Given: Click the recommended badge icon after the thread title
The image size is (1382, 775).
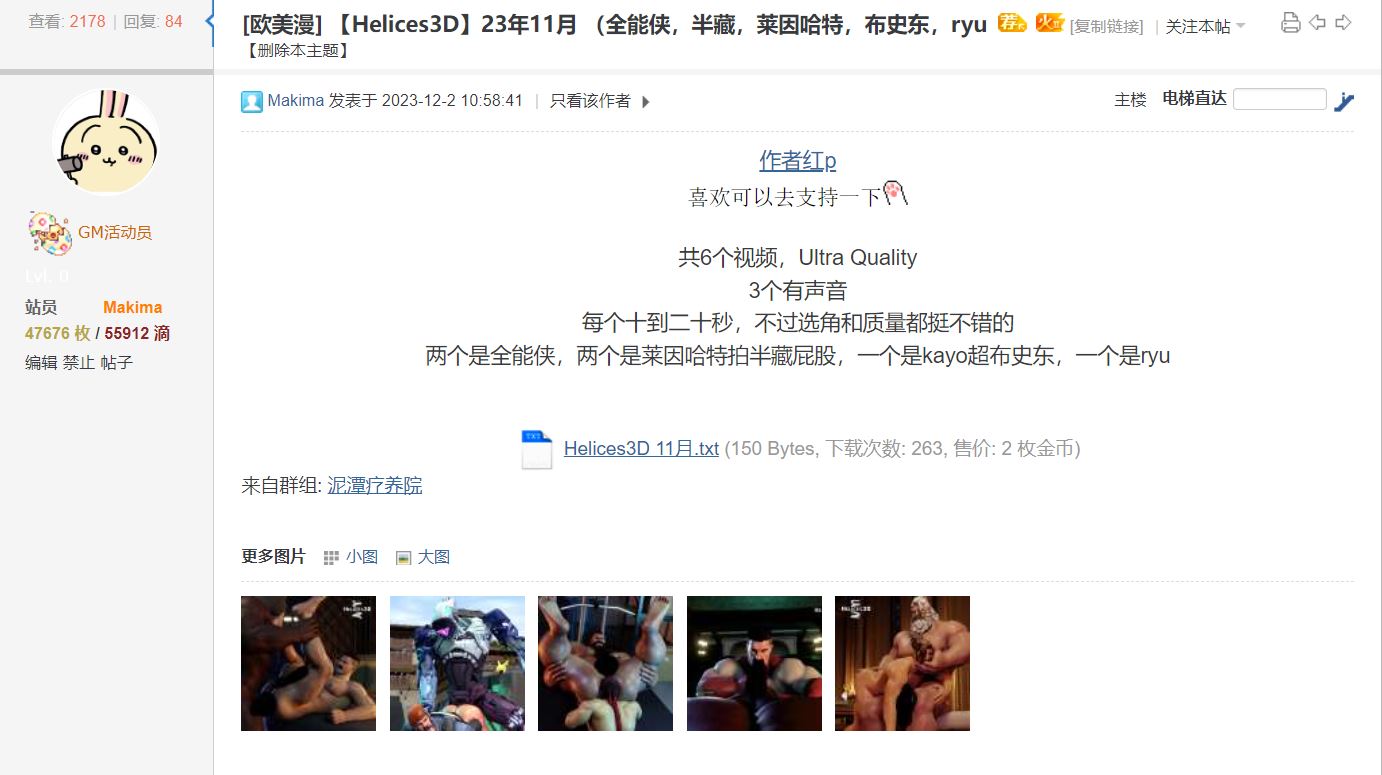Looking at the screenshot, I should pos(1012,24).
